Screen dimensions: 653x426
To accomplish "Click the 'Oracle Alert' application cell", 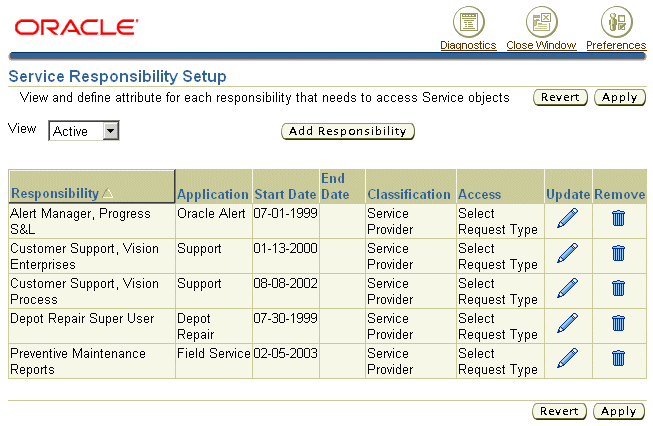I will 214,221.
